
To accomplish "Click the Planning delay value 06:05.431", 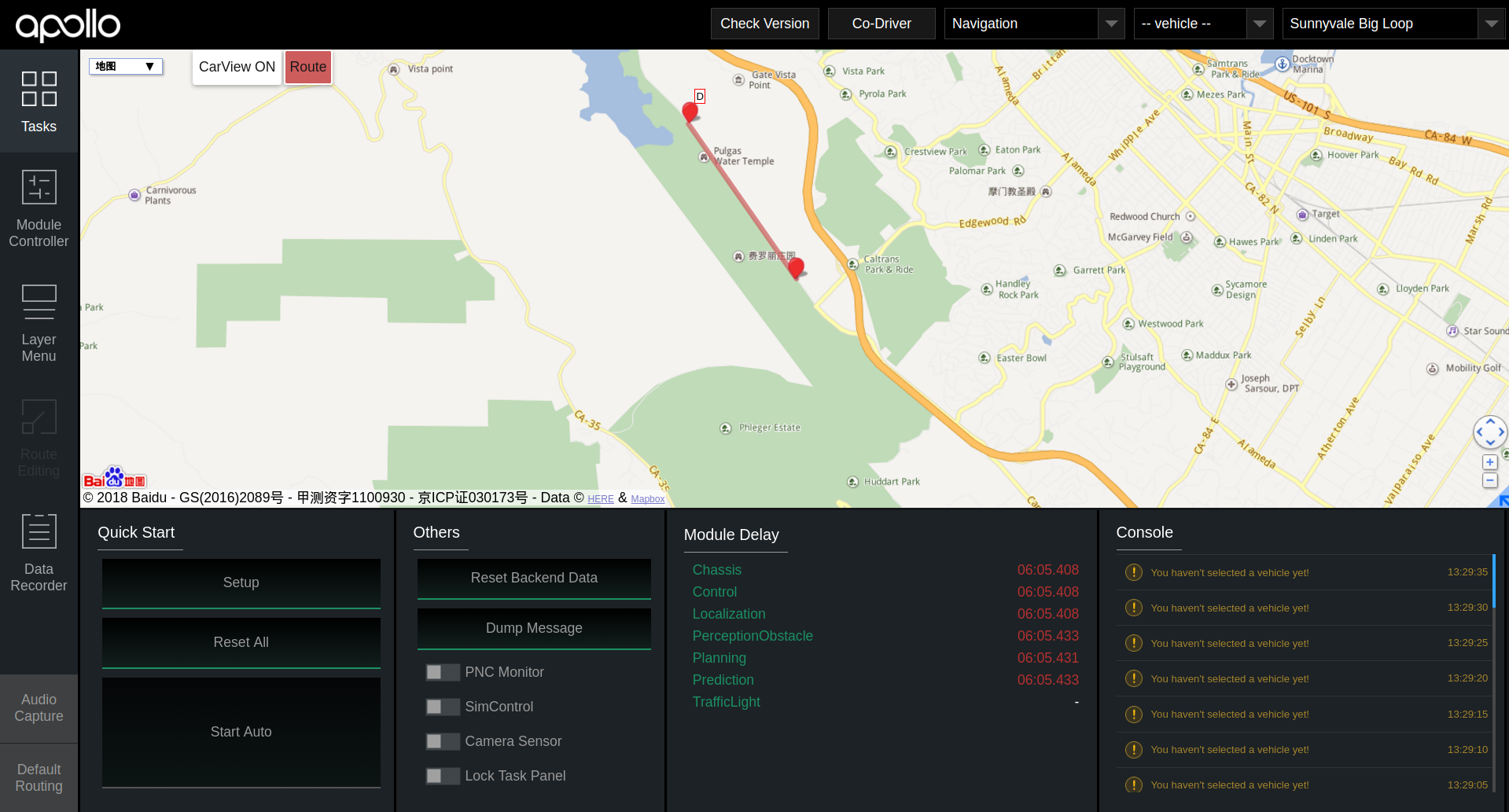I will click(x=1047, y=658).
